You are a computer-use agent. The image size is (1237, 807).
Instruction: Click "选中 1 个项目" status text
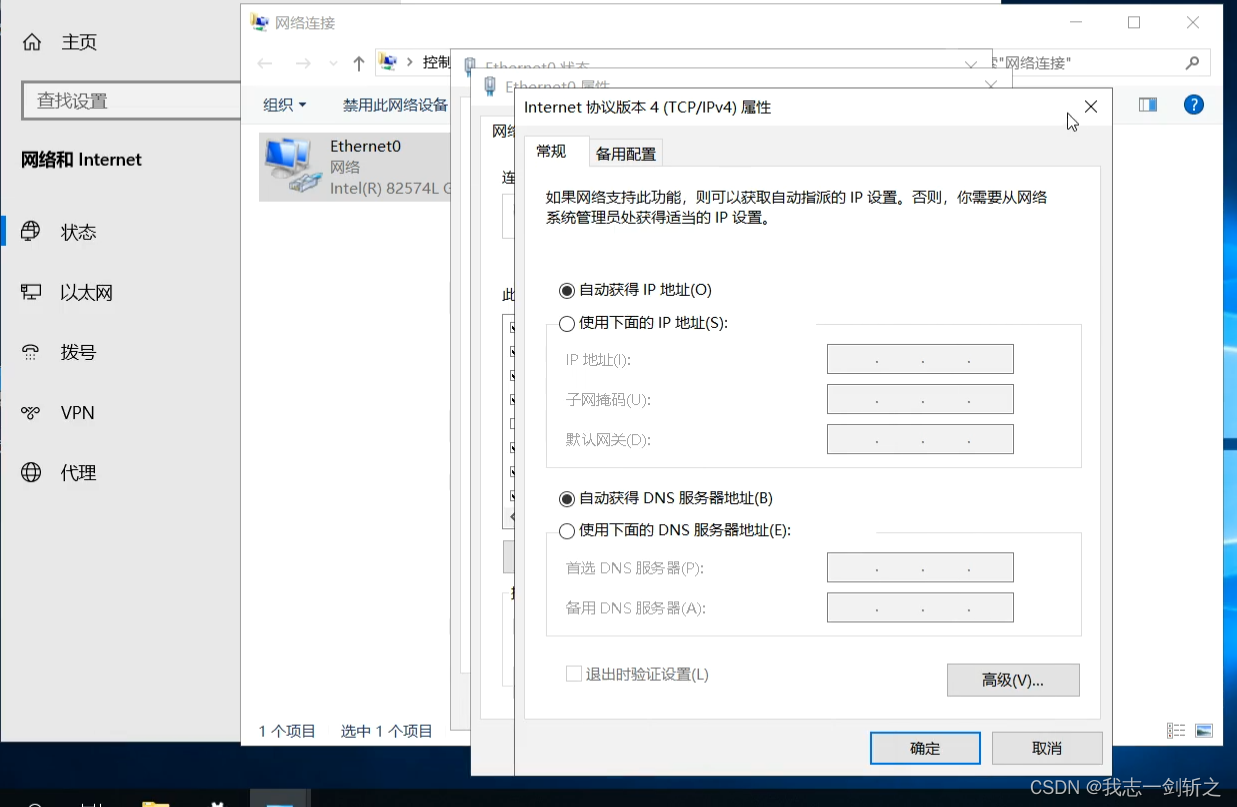click(387, 731)
